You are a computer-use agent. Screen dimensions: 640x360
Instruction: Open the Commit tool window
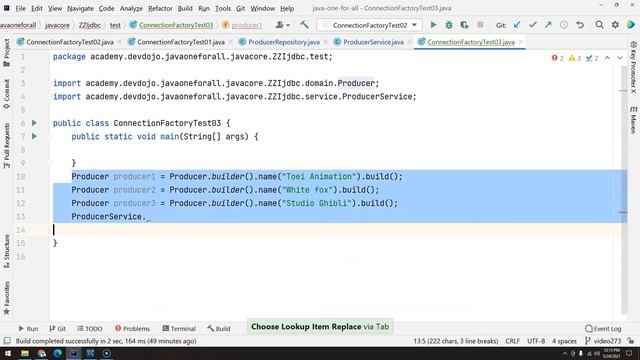click(x=7, y=94)
